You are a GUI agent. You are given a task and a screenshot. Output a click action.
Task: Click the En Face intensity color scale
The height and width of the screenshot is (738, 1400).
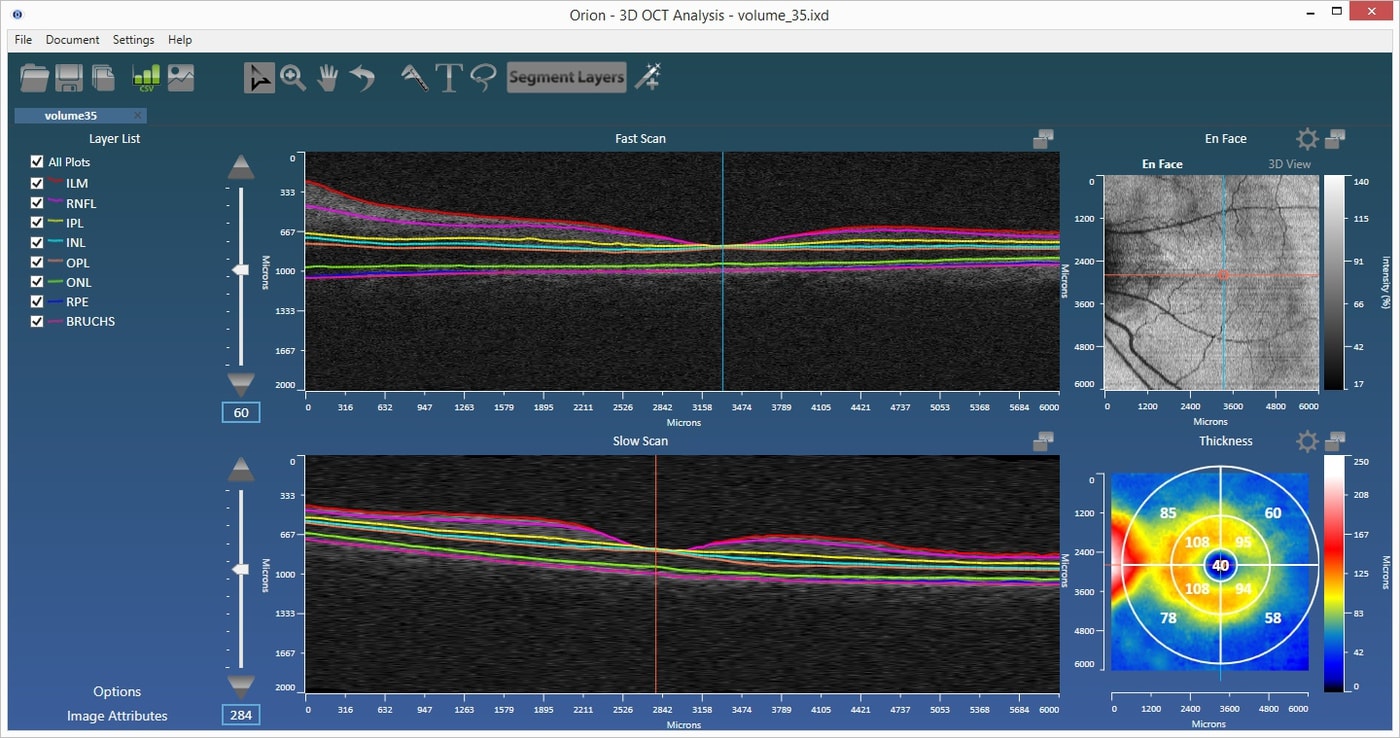pyautogui.click(x=1335, y=283)
